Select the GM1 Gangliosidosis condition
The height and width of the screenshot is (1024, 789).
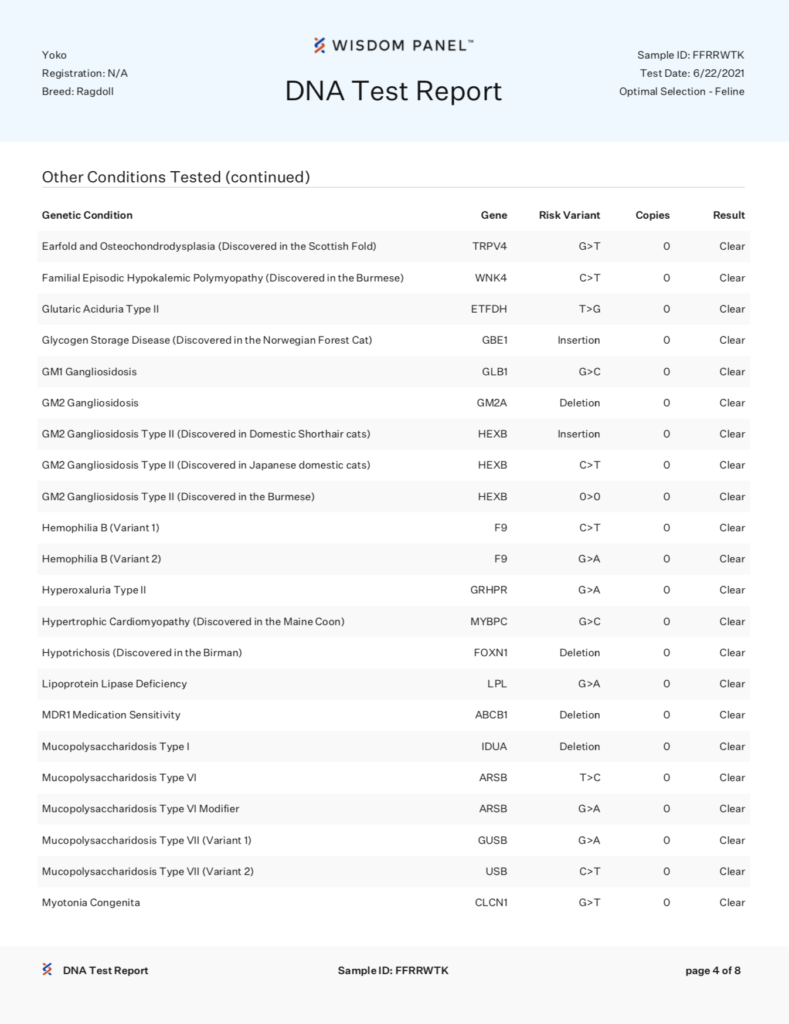pyautogui.click(x=89, y=372)
